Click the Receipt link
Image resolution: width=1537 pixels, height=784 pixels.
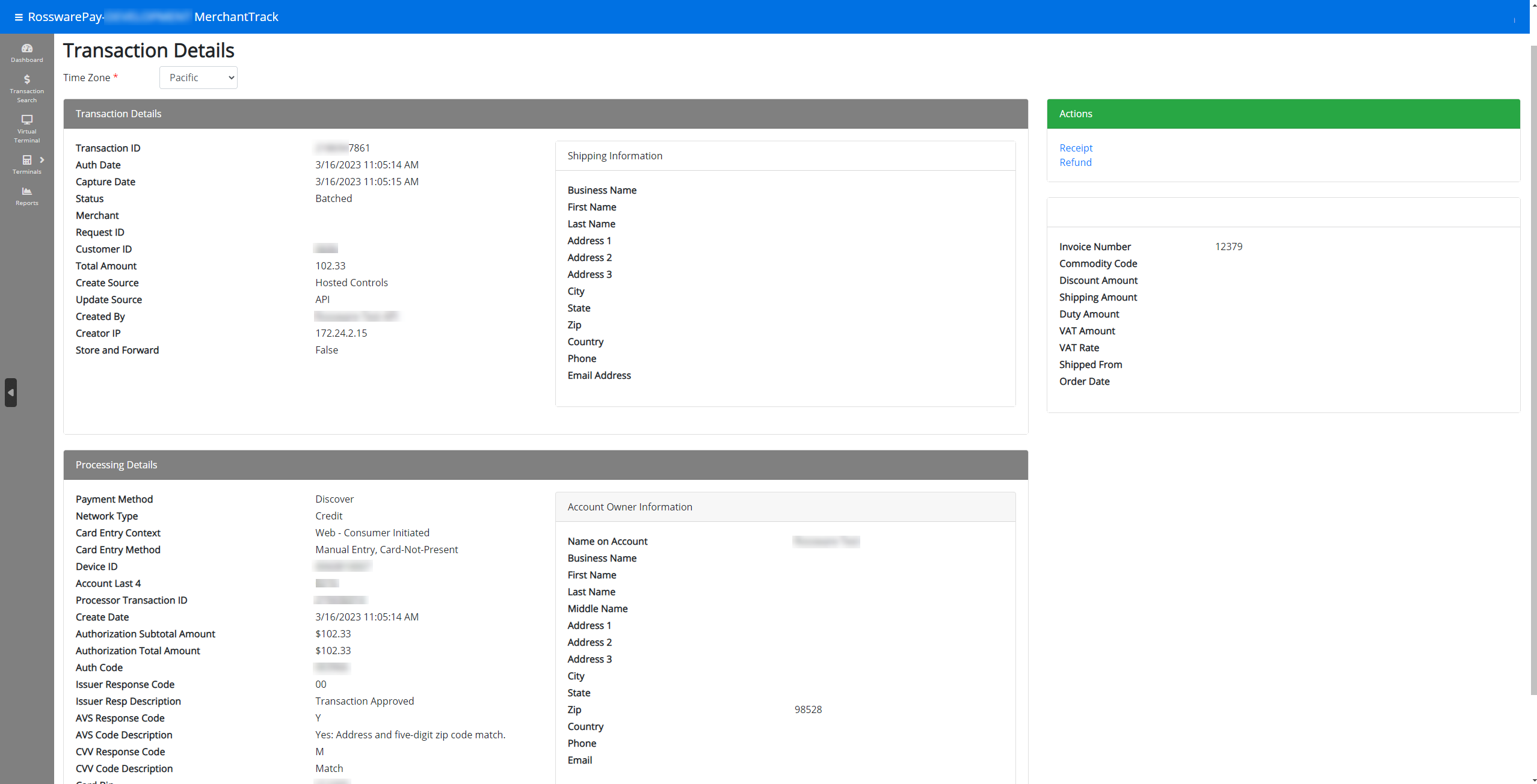coord(1076,148)
